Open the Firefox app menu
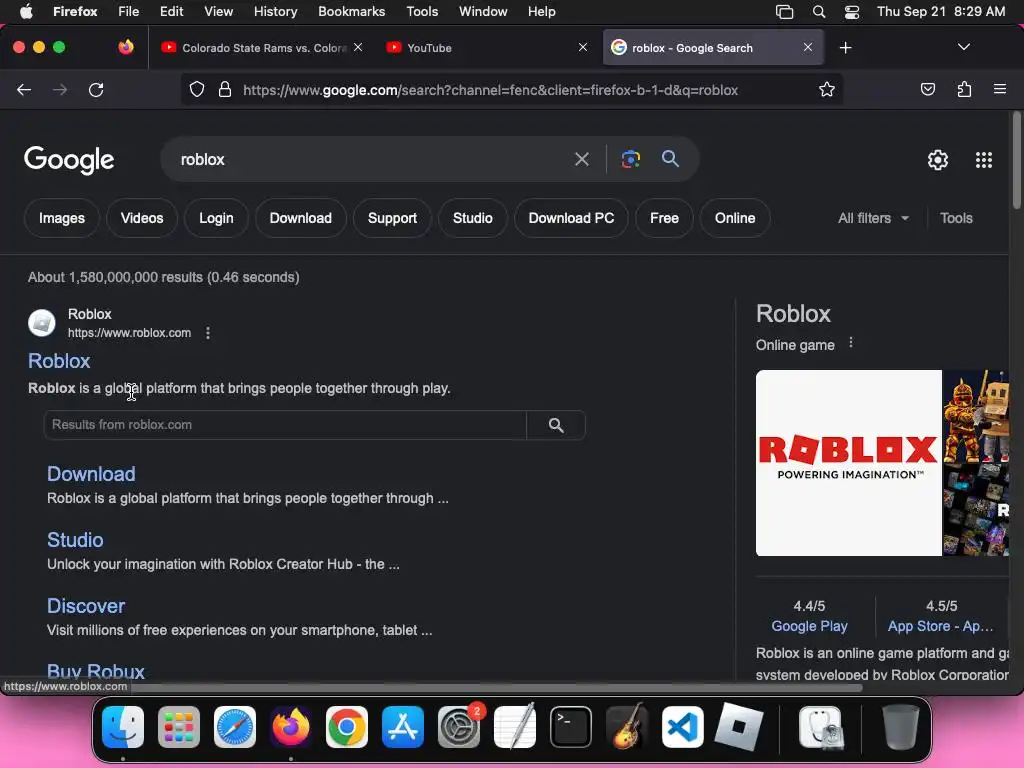Image resolution: width=1024 pixels, height=768 pixels. click(x=75, y=12)
